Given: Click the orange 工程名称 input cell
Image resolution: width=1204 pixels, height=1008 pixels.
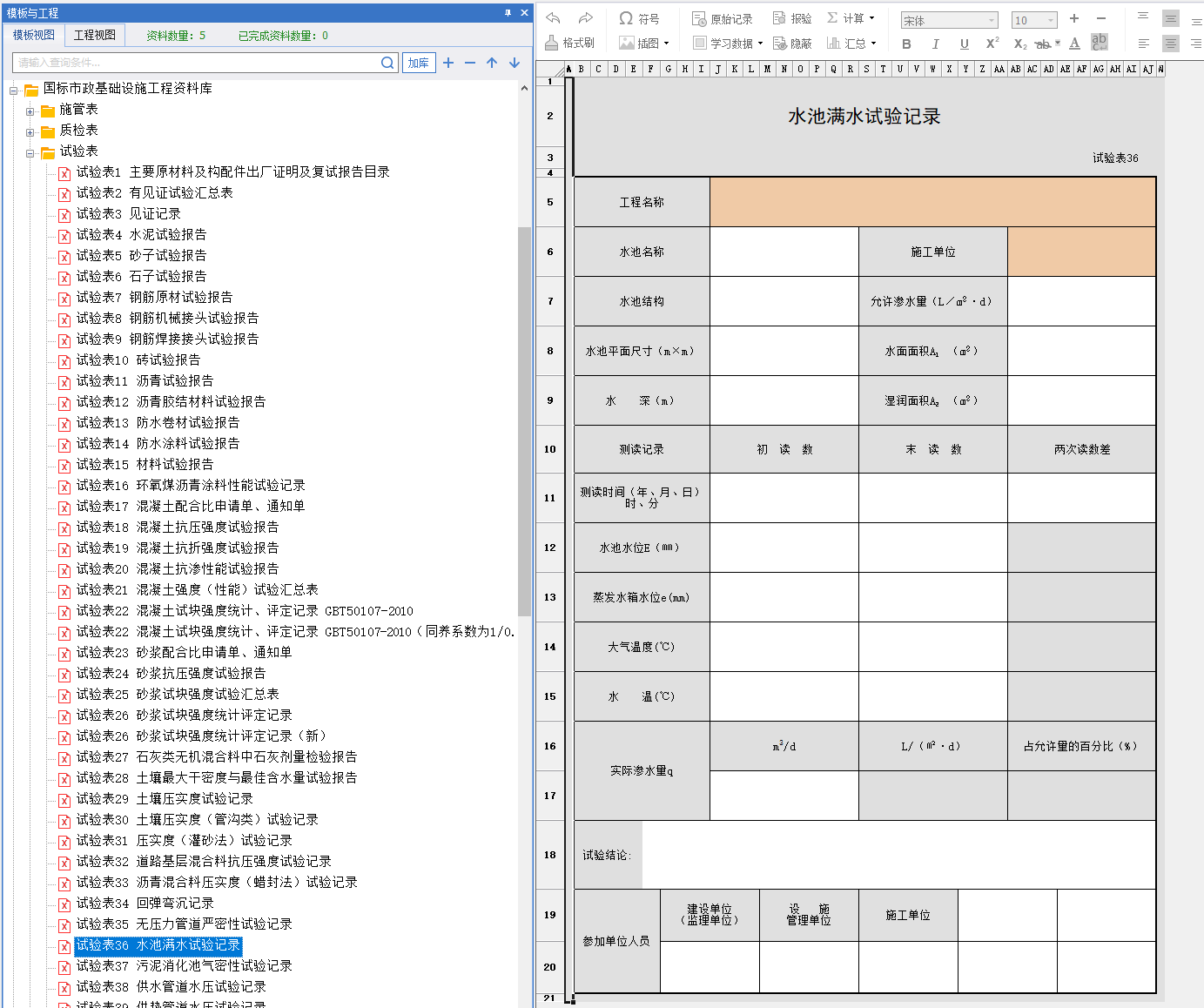Looking at the screenshot, I should [x=932, y=202].
